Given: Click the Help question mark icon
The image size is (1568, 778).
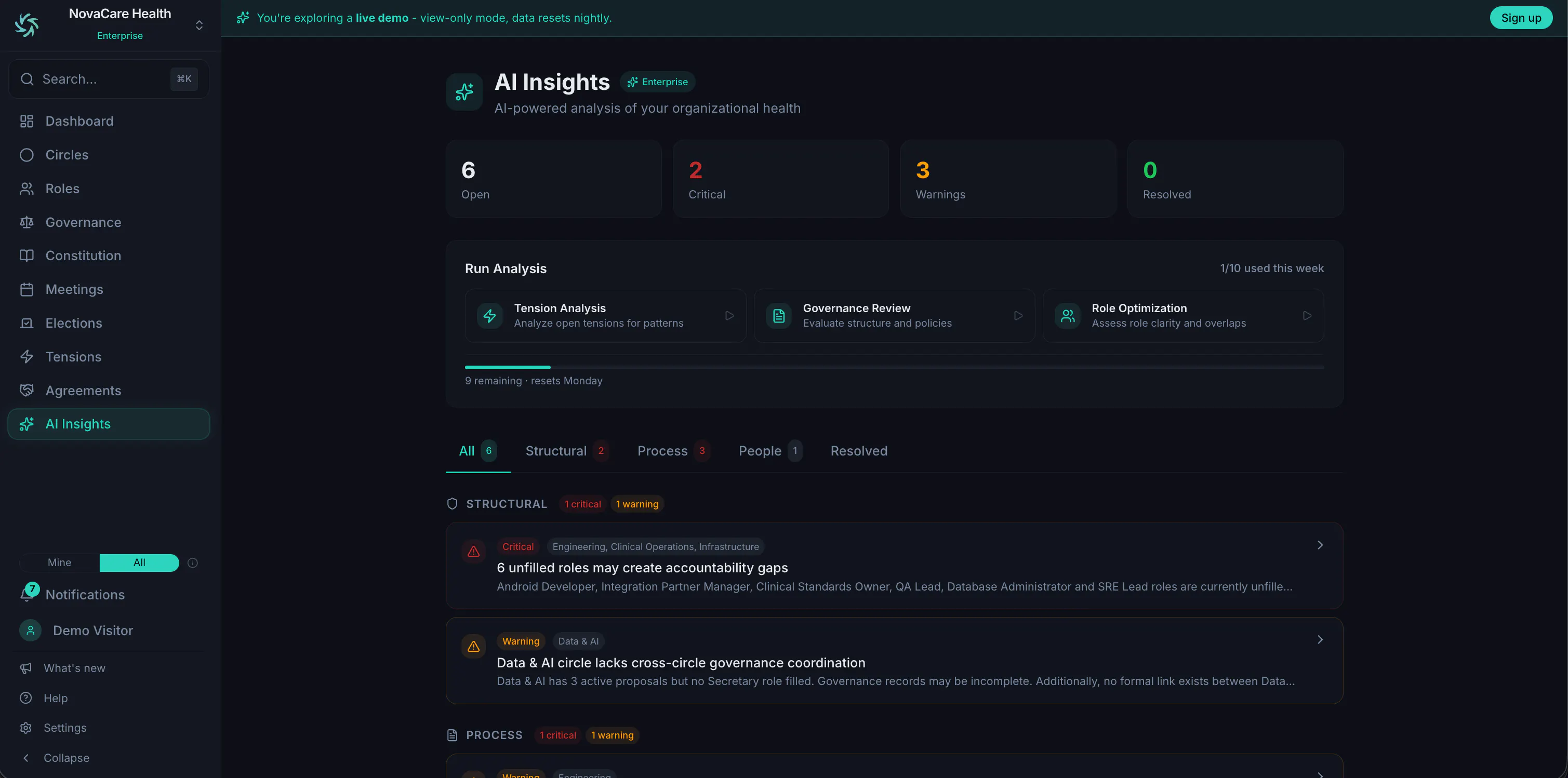Looking at the screenshot, I should pos(25,699).
